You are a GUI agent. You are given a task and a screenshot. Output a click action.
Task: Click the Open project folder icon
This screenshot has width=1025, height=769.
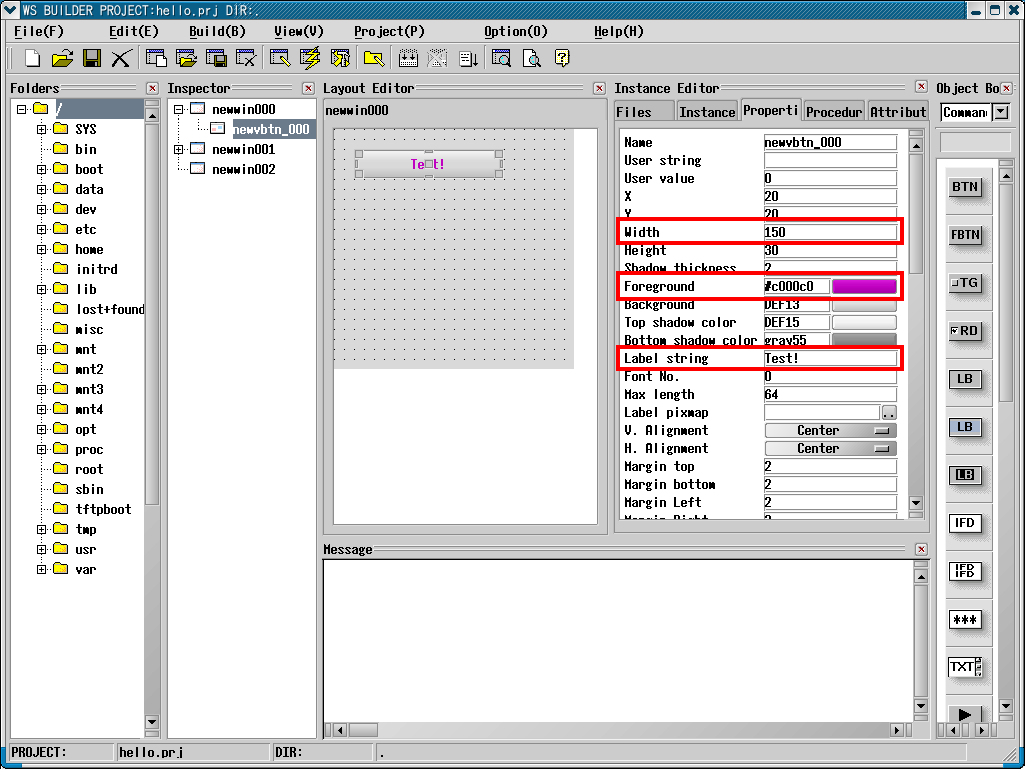[62, 58]
